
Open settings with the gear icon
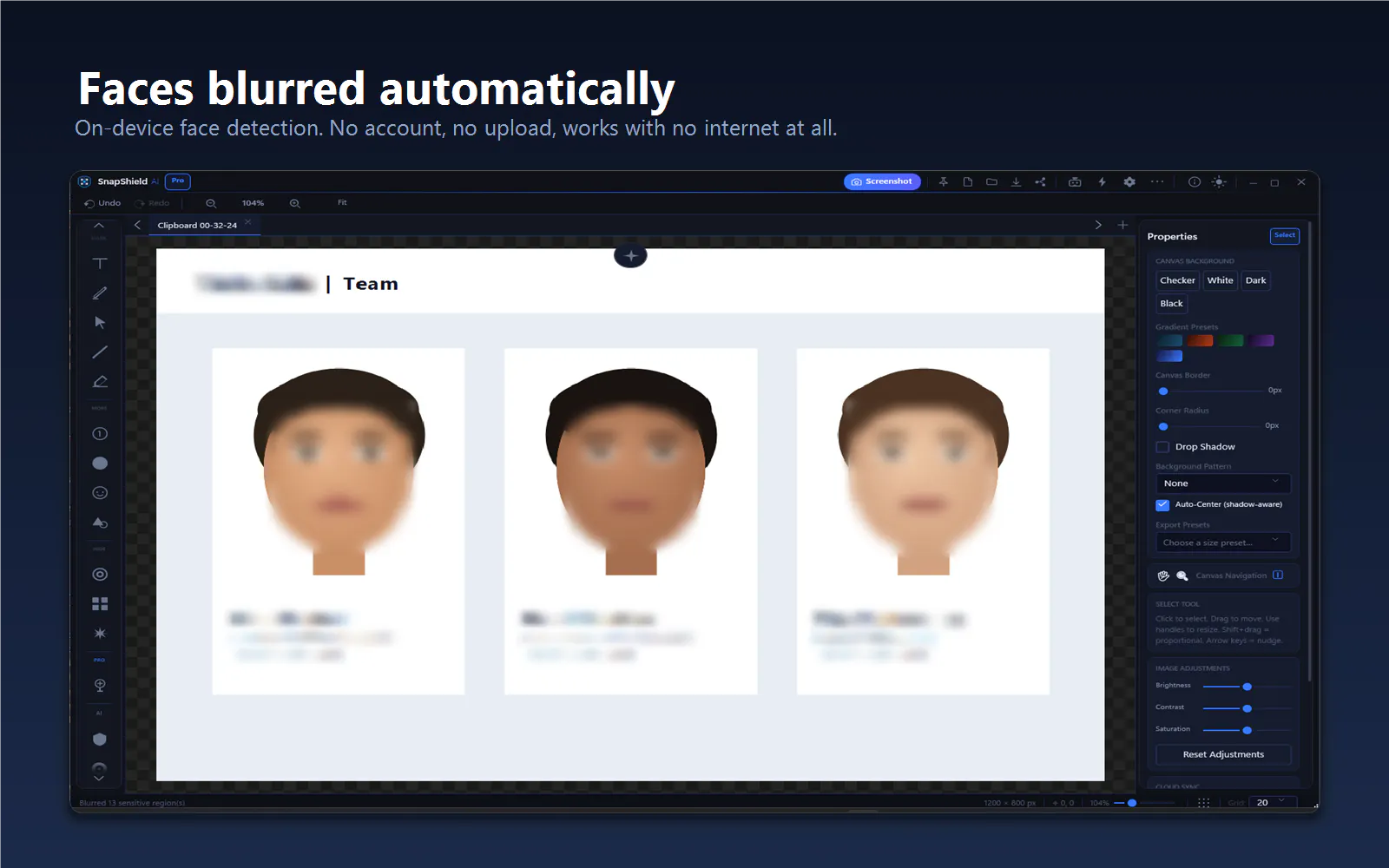point(1129,181)
